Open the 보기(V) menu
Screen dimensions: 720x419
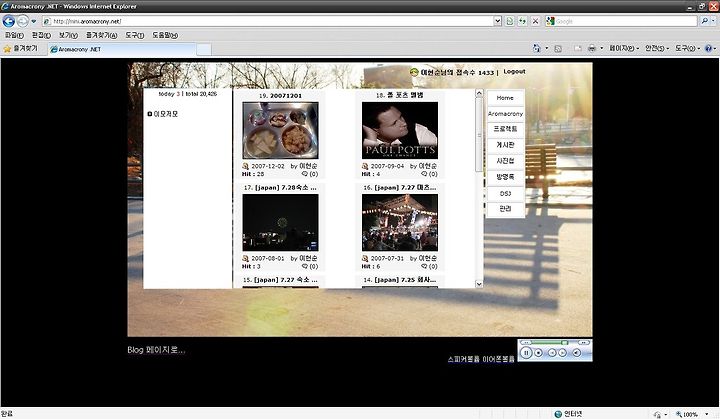[x=68, y=35]
